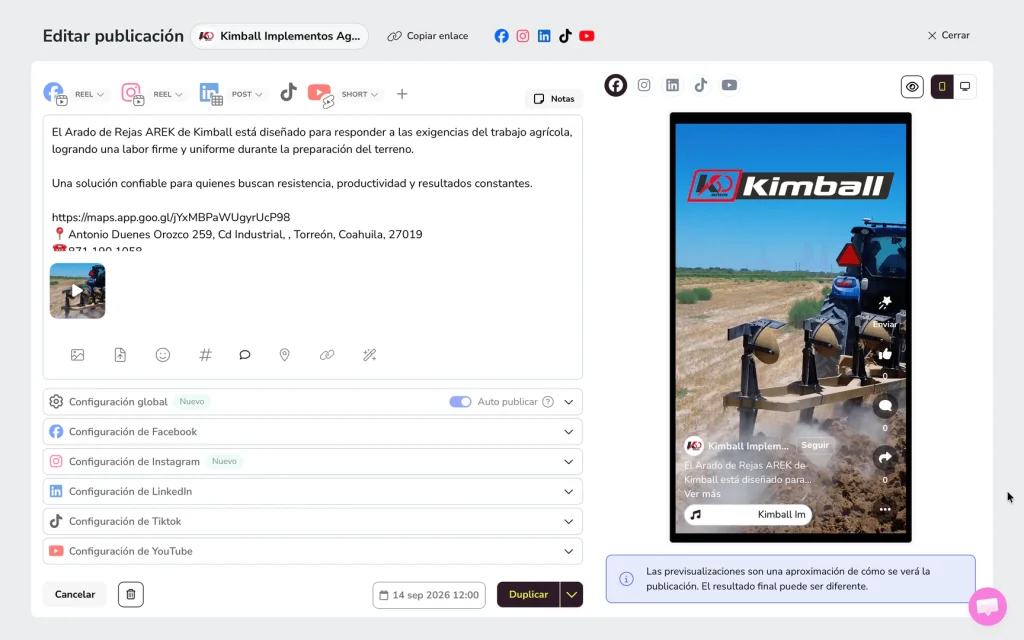1024x640 pixels.
Task: Click share arrow in preview
Action: point(885,457)
